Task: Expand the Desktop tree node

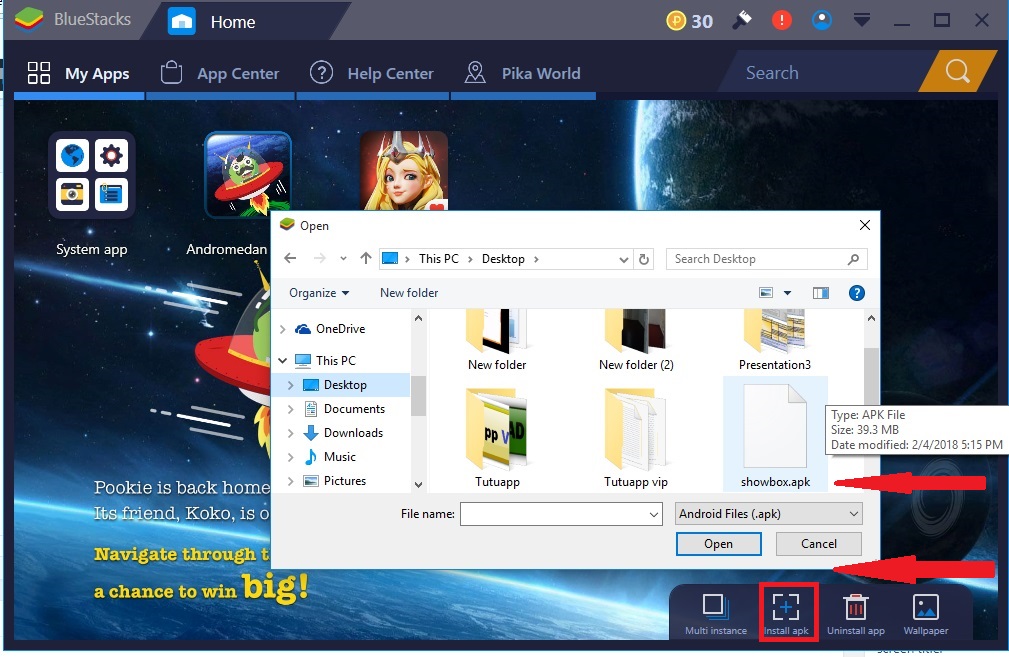Action: (x=290, y=385)
